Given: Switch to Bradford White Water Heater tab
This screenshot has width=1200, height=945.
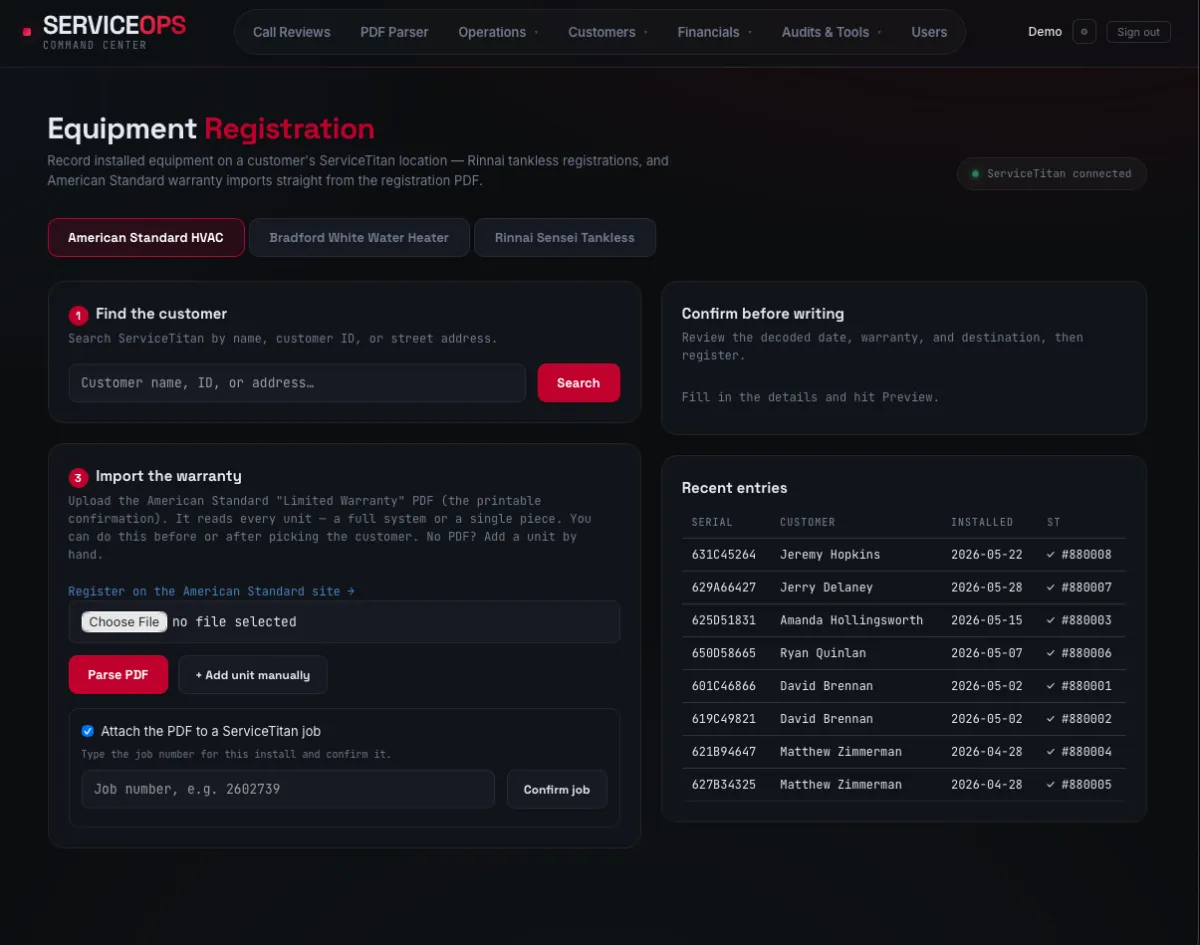Looking at the screenshot, I should pos(359,238).
